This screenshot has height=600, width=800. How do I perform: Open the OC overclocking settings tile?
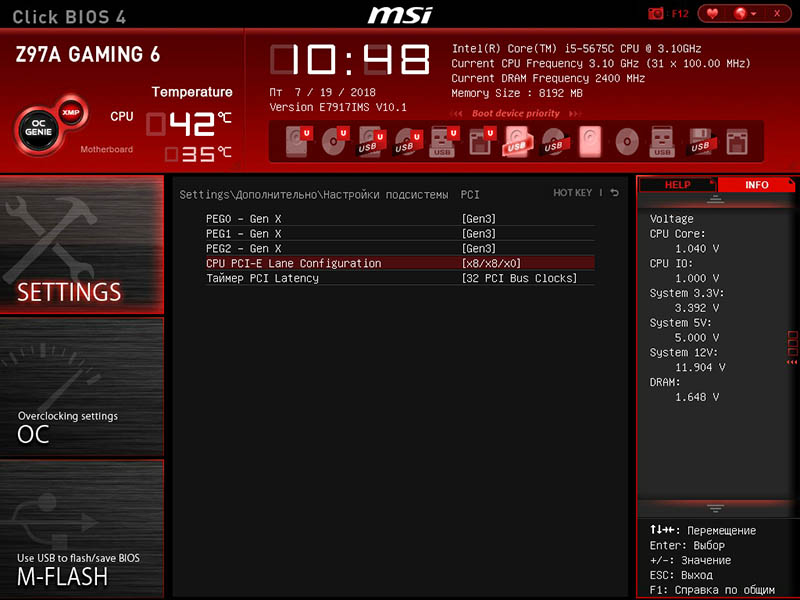82,387
